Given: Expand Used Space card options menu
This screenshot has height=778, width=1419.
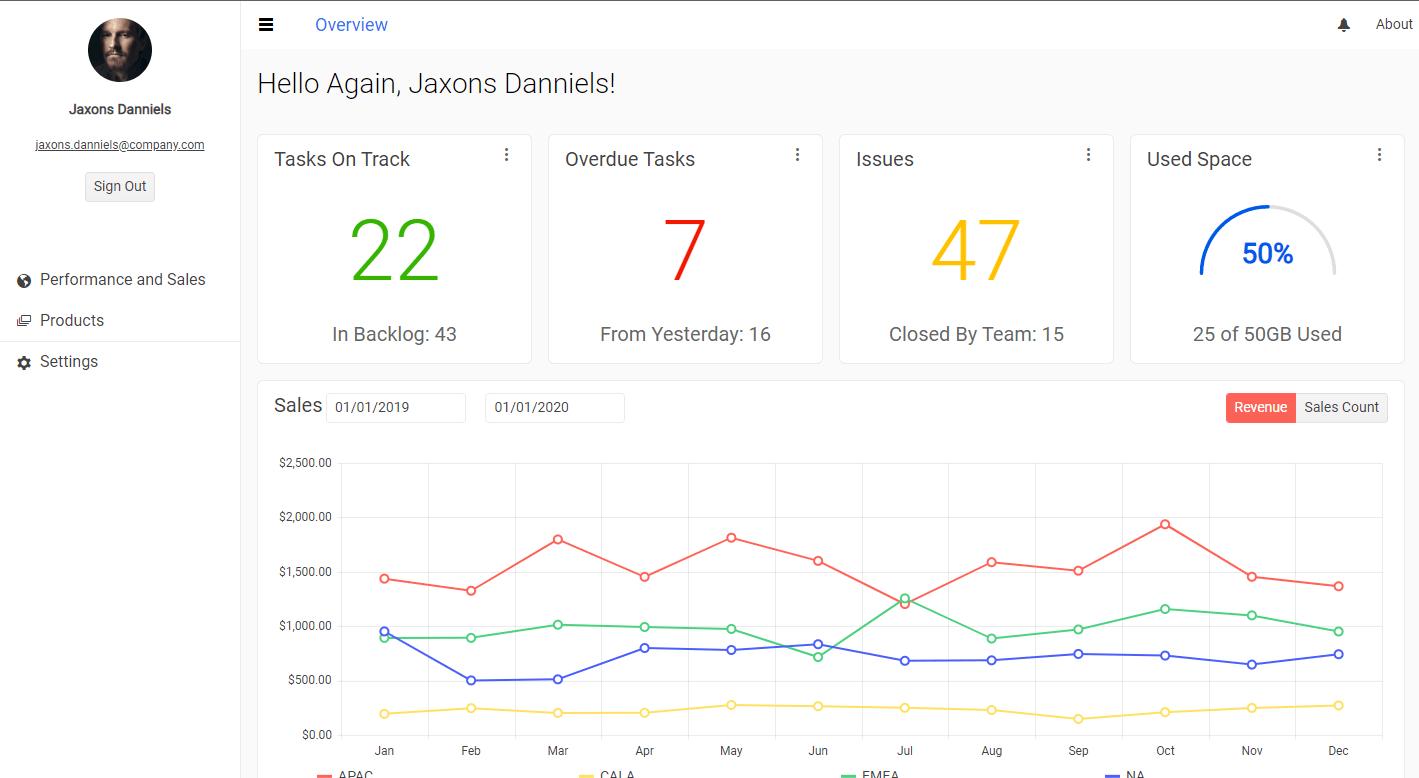Looking at the screenshot, I should tap(1379, 155).
